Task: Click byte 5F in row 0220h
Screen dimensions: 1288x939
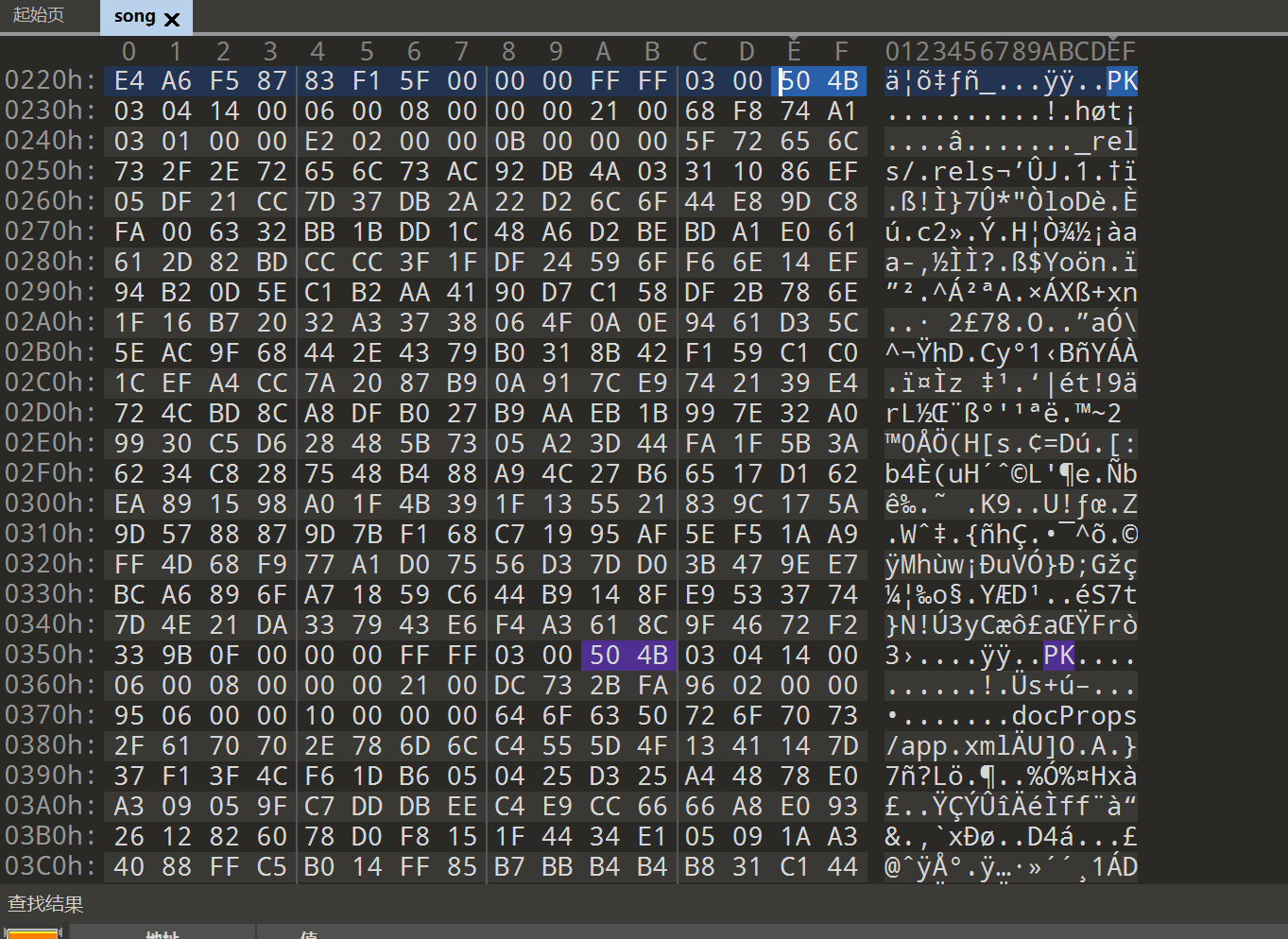Action: coord(415,81)
